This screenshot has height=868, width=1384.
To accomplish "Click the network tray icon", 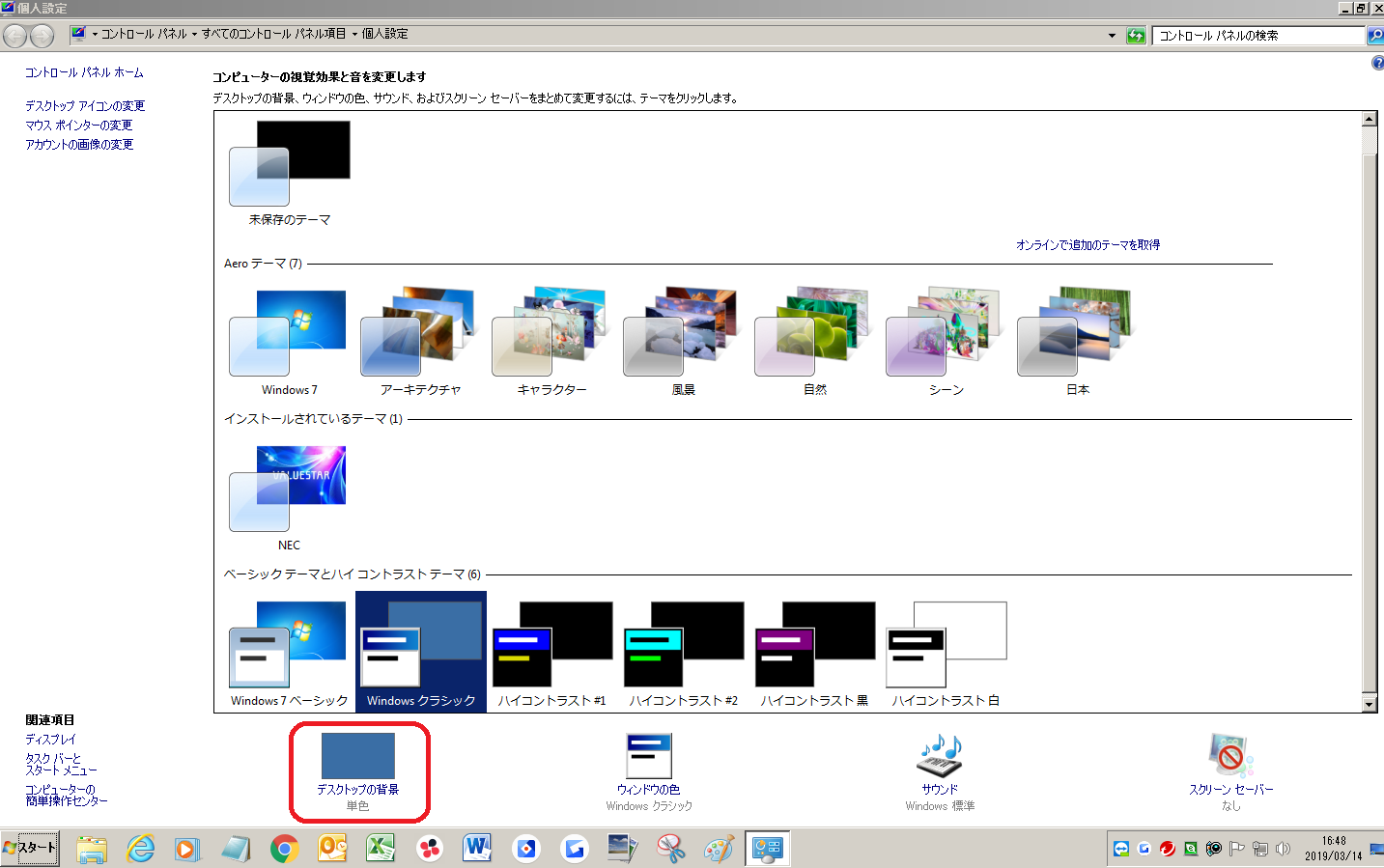I will tap(1259, 849).
